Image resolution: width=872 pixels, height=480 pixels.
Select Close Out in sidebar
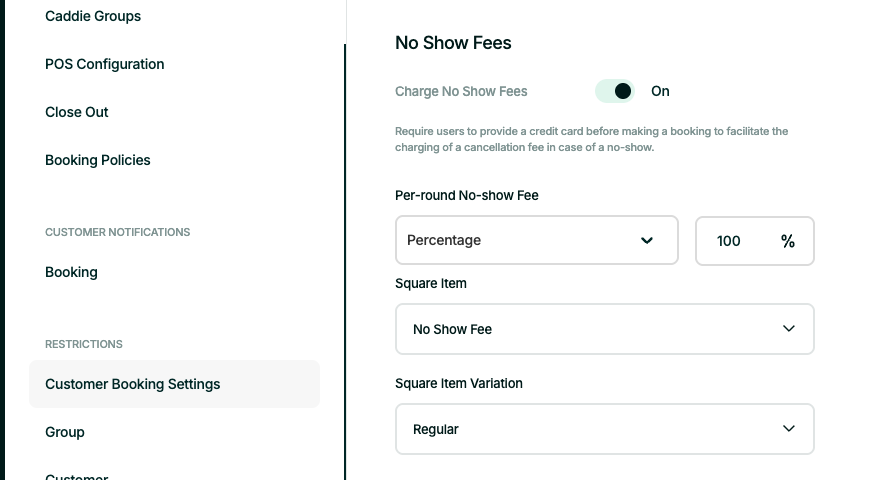[x=77, y=112]
